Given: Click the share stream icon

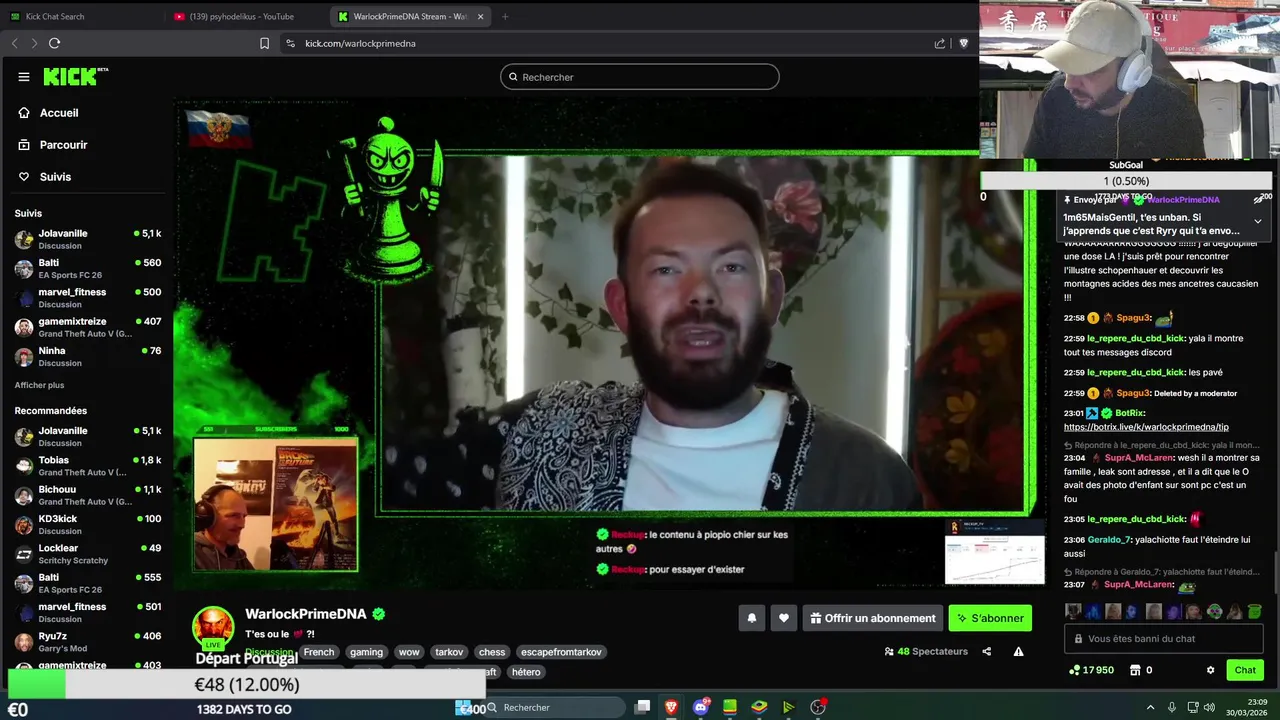Looking at the screenshot, I should click(x=986, y=652).
